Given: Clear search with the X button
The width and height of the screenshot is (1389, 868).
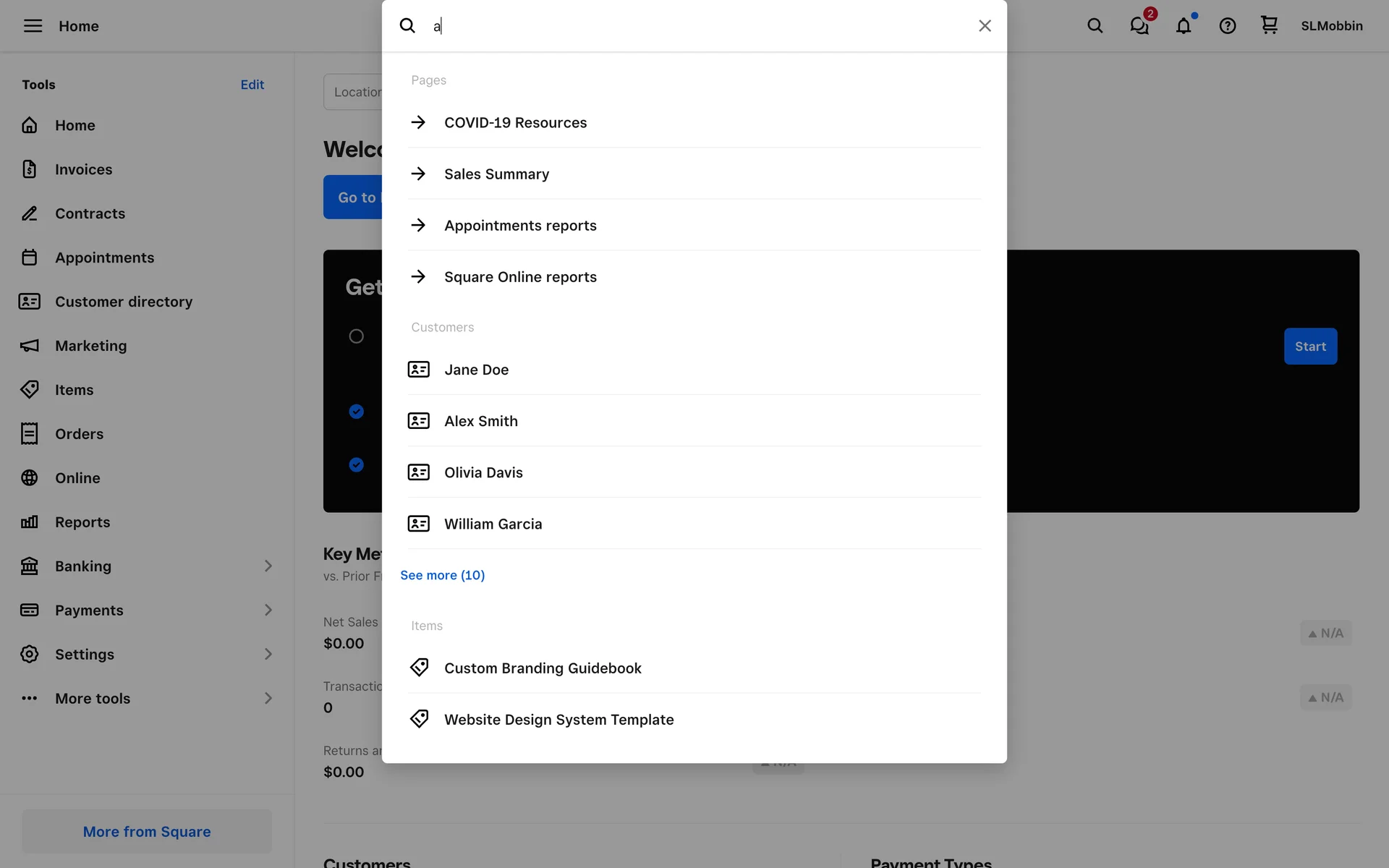Looking at the screenshot, I should tap(985, 26).
